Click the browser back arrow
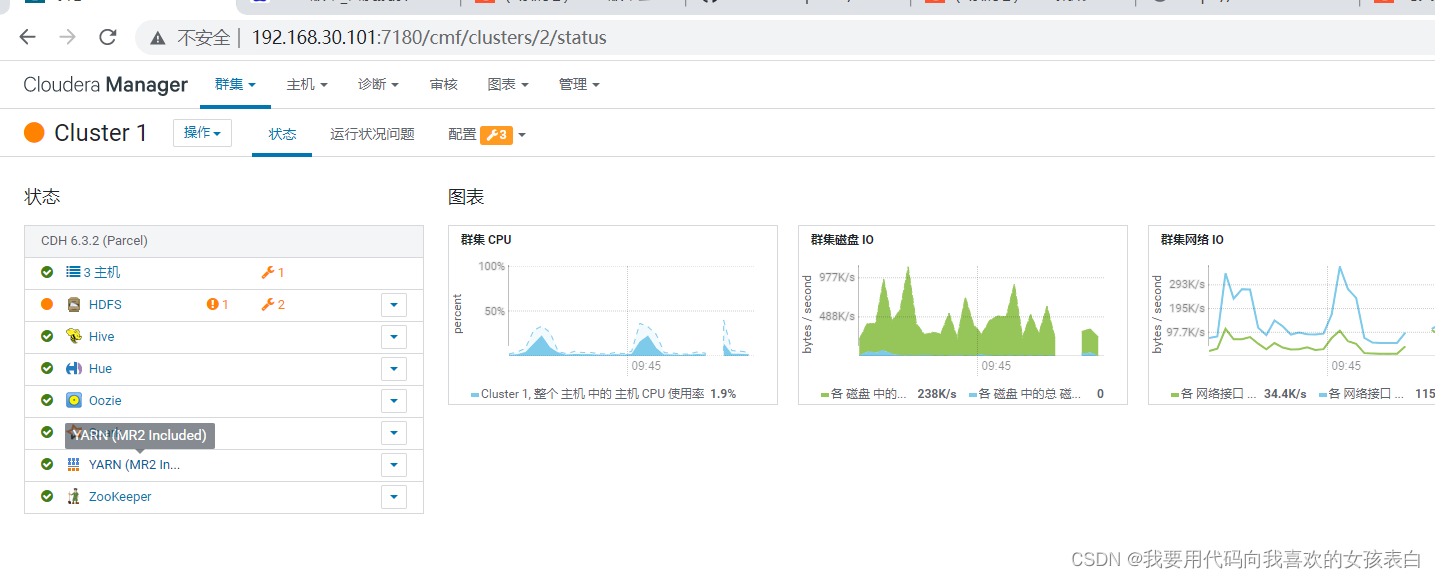This screenshot has height=578, width=1435. pyautogui.click(x=27, y=38)
